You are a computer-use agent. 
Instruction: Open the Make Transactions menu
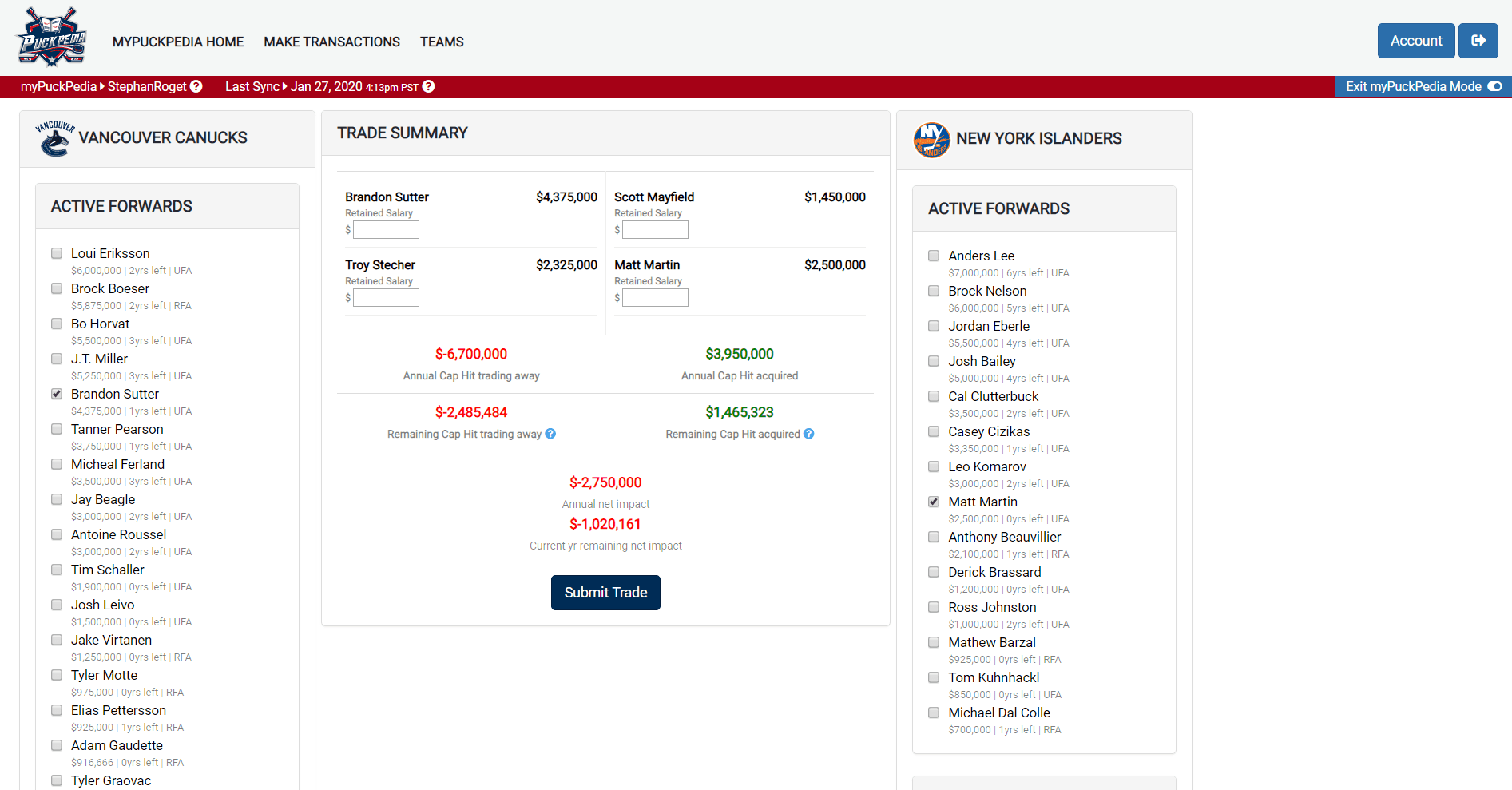(x=331, y=42)
